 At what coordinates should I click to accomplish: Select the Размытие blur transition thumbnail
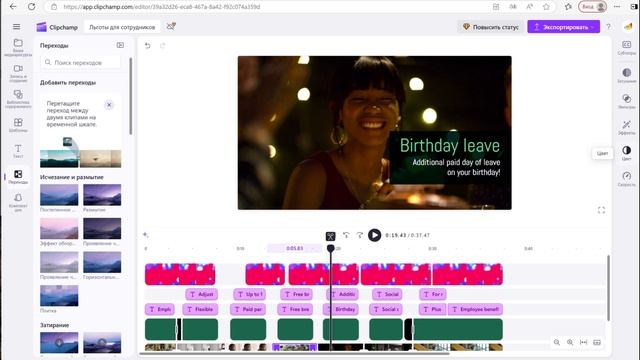pyautogui.click(x=102, y=195)
